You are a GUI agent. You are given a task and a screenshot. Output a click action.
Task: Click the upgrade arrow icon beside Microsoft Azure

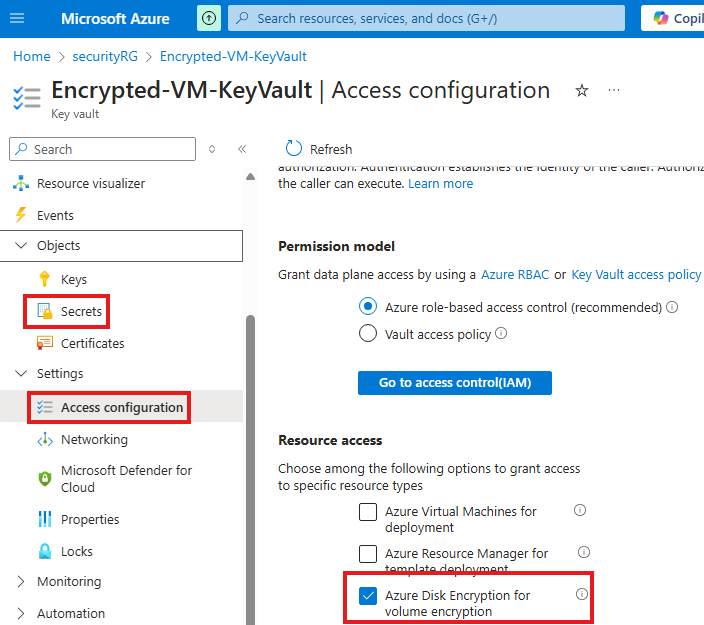(209, 18)
